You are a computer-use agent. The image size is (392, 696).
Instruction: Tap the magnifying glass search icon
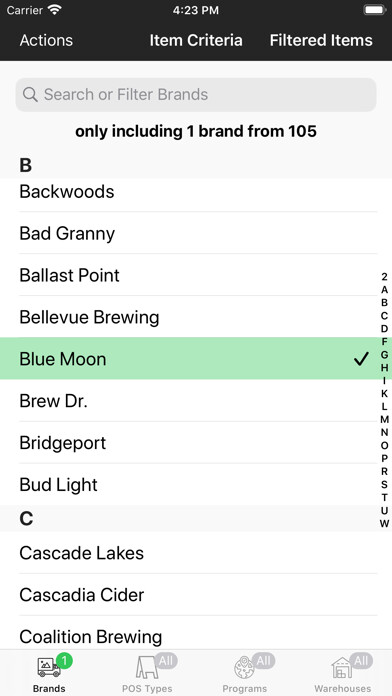(30, 94)
